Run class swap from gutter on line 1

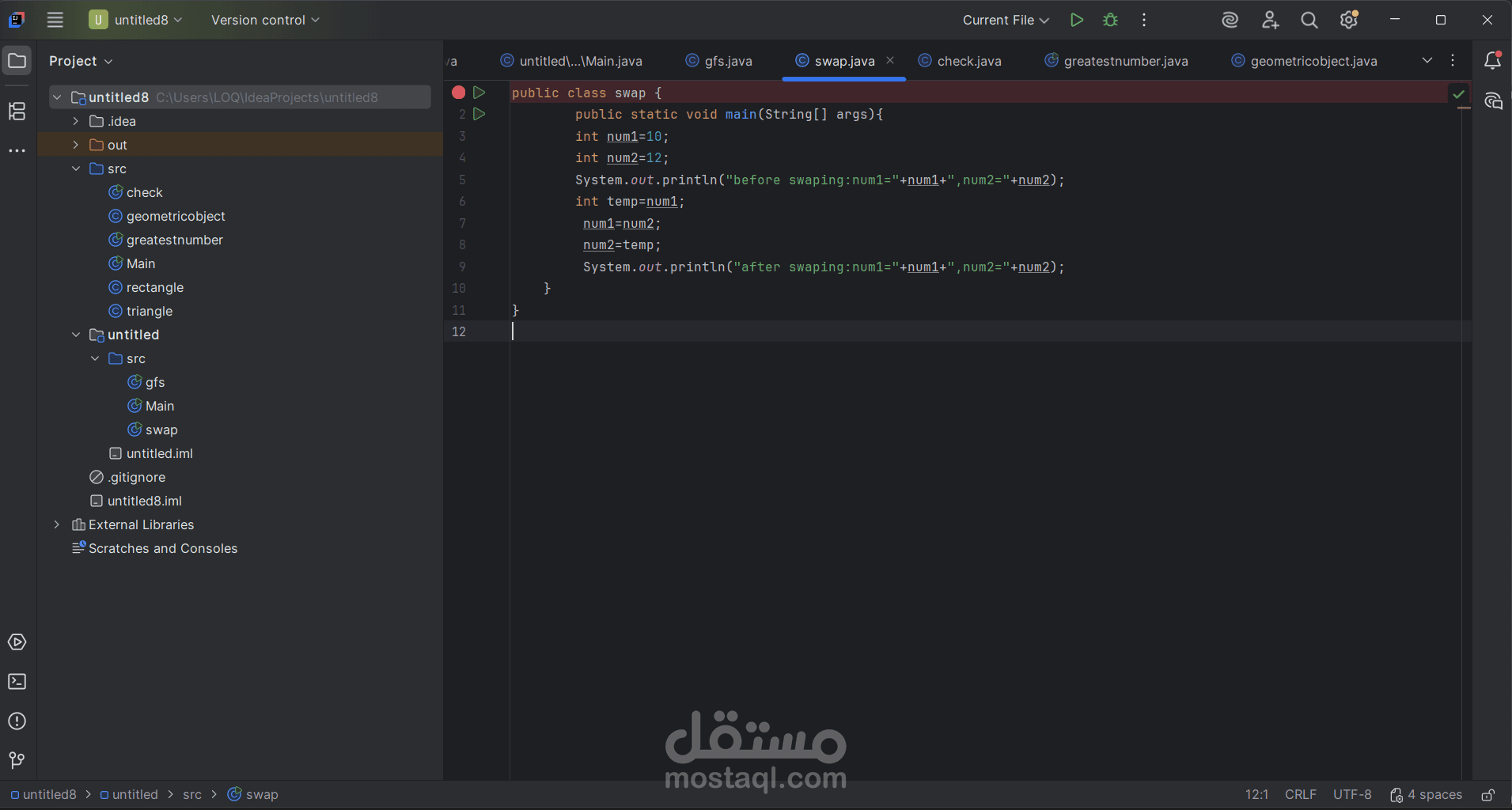479,93
